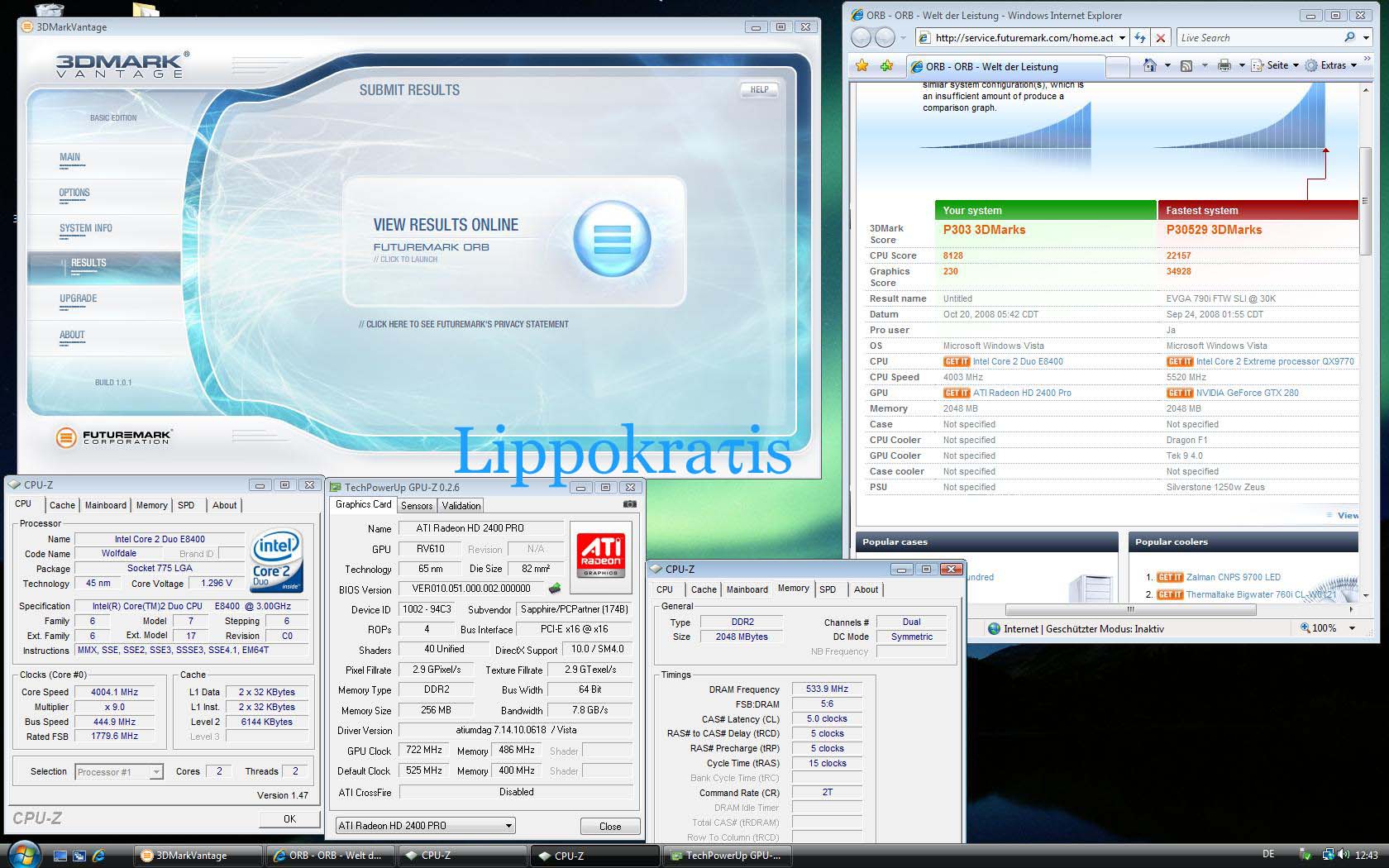Image resolution: width=1389 pixels, height=868 pixels.
Task: Open the Home button dropdown arrow
Action: pos(1167,65)
